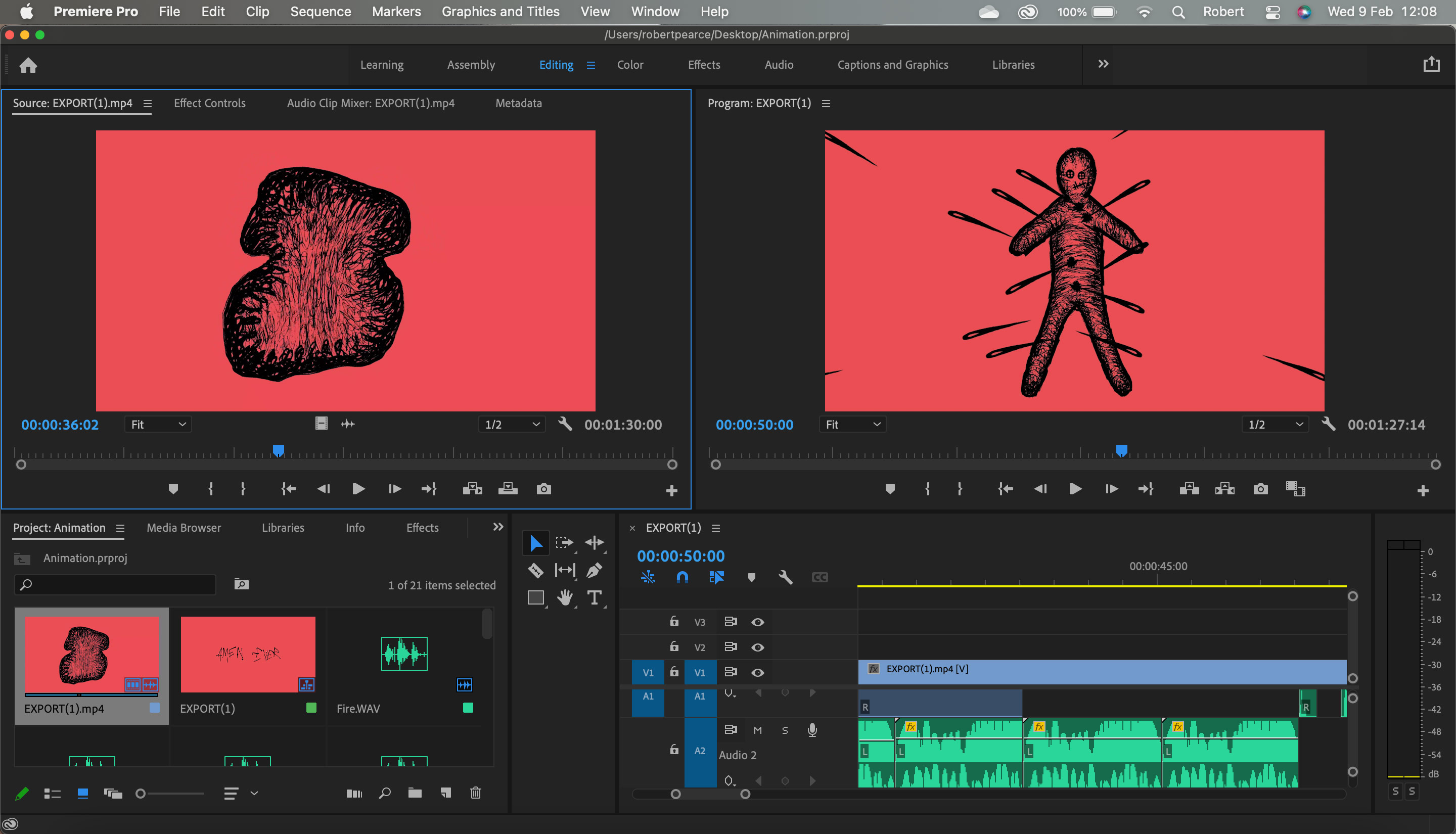Screen dimensions: 1456x834
Task: Open Program monitor settings wrench
Action: click(1328, 424)
